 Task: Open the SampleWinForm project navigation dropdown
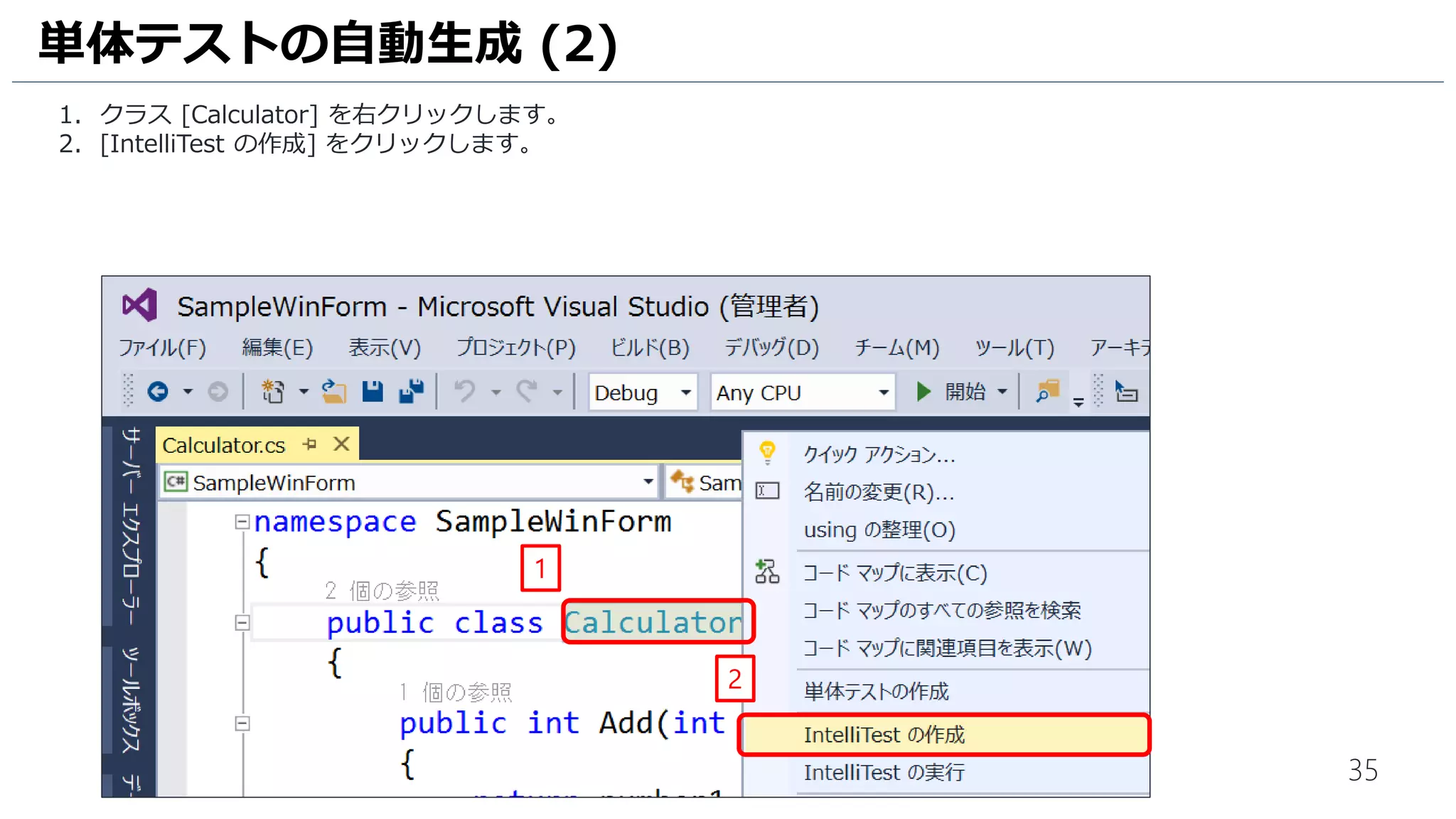coord(409,482)
